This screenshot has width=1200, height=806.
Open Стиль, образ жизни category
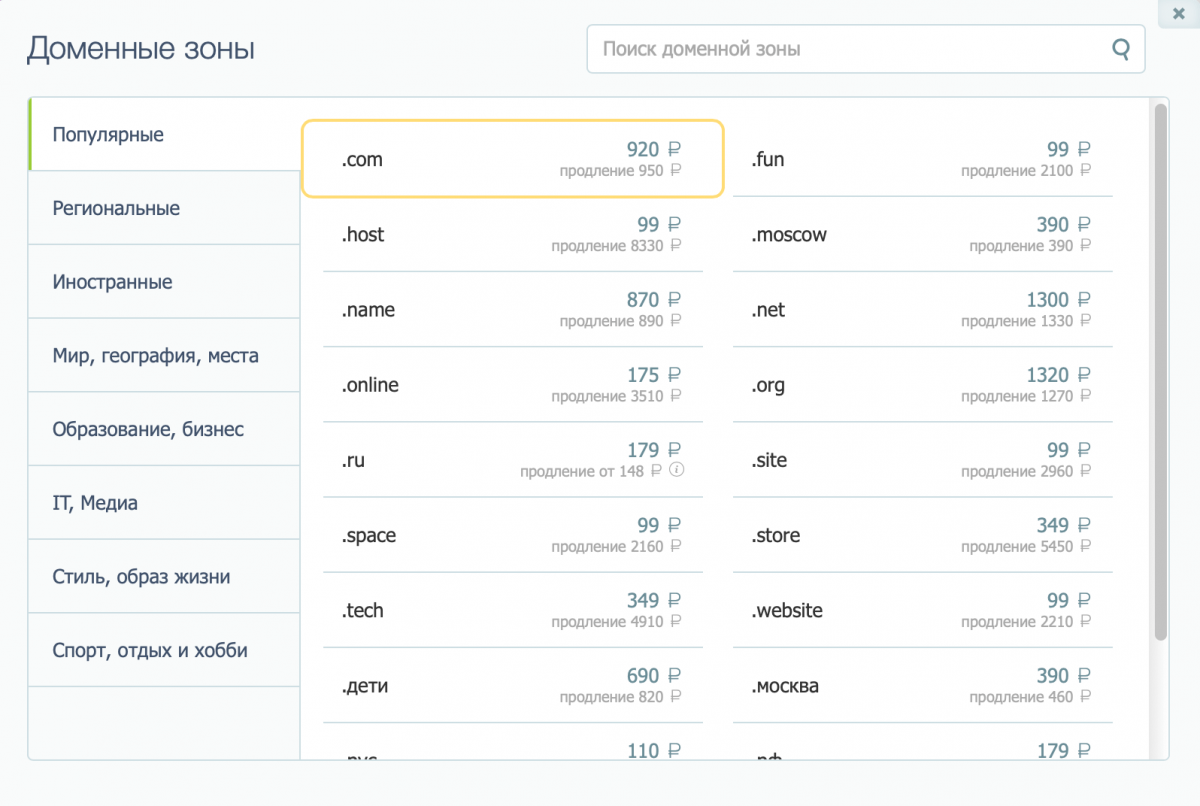point(164,577)
